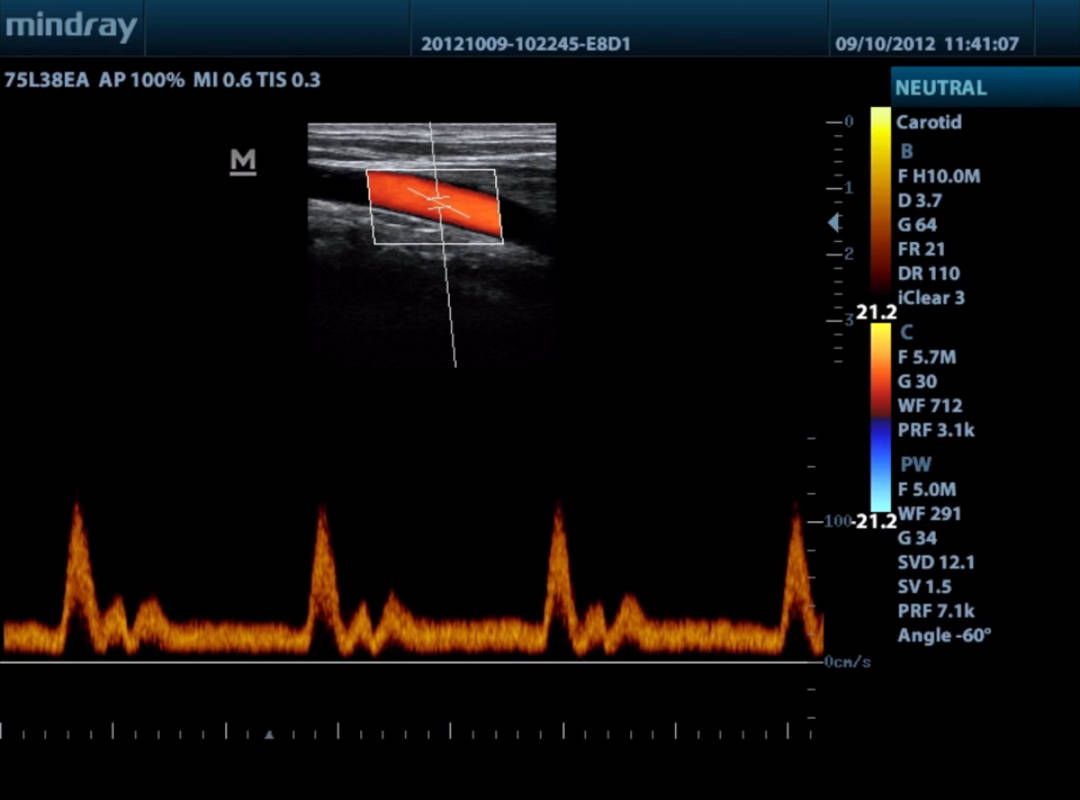Select the NEUTRAL header label
The height and width of the screenshot is (800, 1080).
(940, 88)
